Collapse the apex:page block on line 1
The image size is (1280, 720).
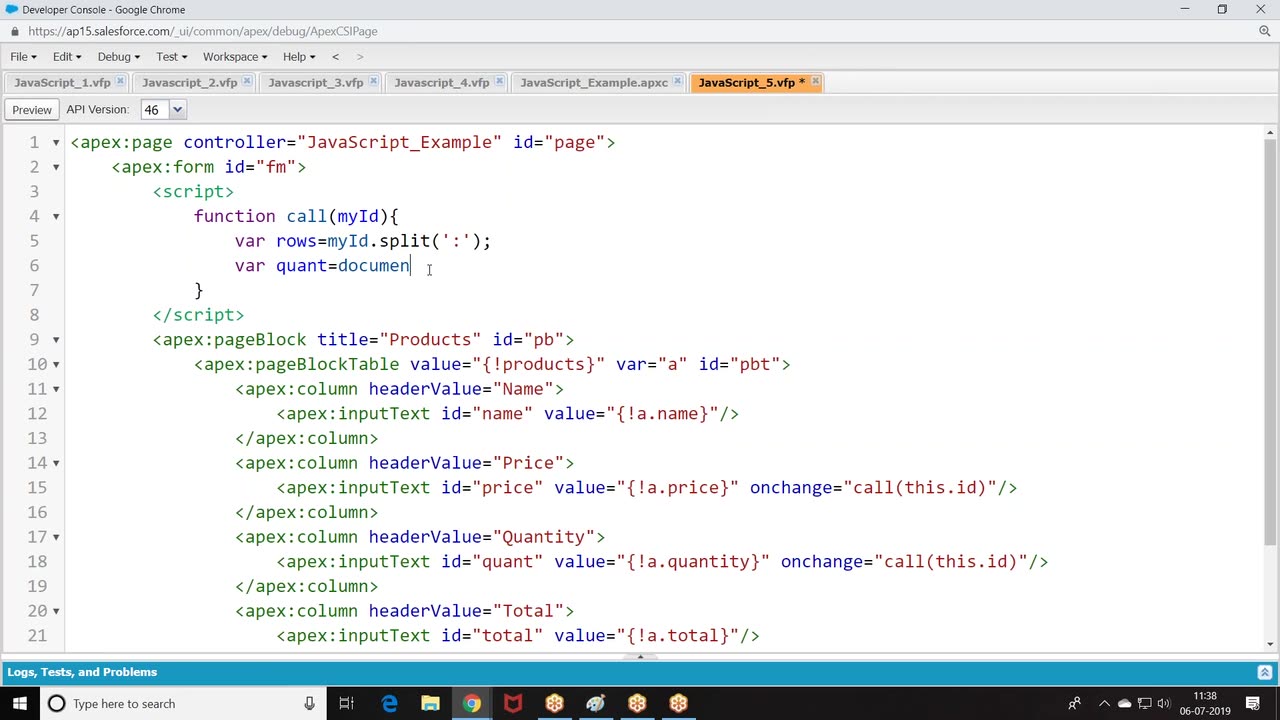point(56,142)
